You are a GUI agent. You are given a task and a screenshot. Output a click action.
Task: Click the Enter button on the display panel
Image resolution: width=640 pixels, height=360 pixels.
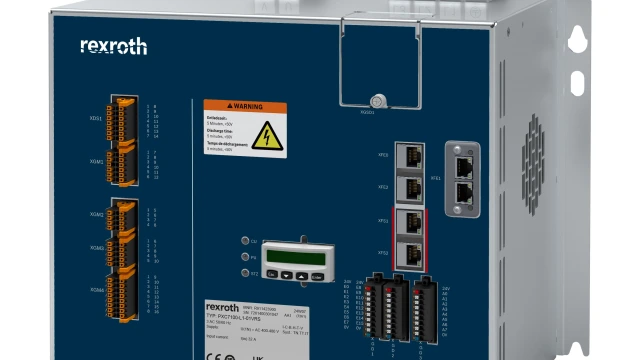(317, 277)
